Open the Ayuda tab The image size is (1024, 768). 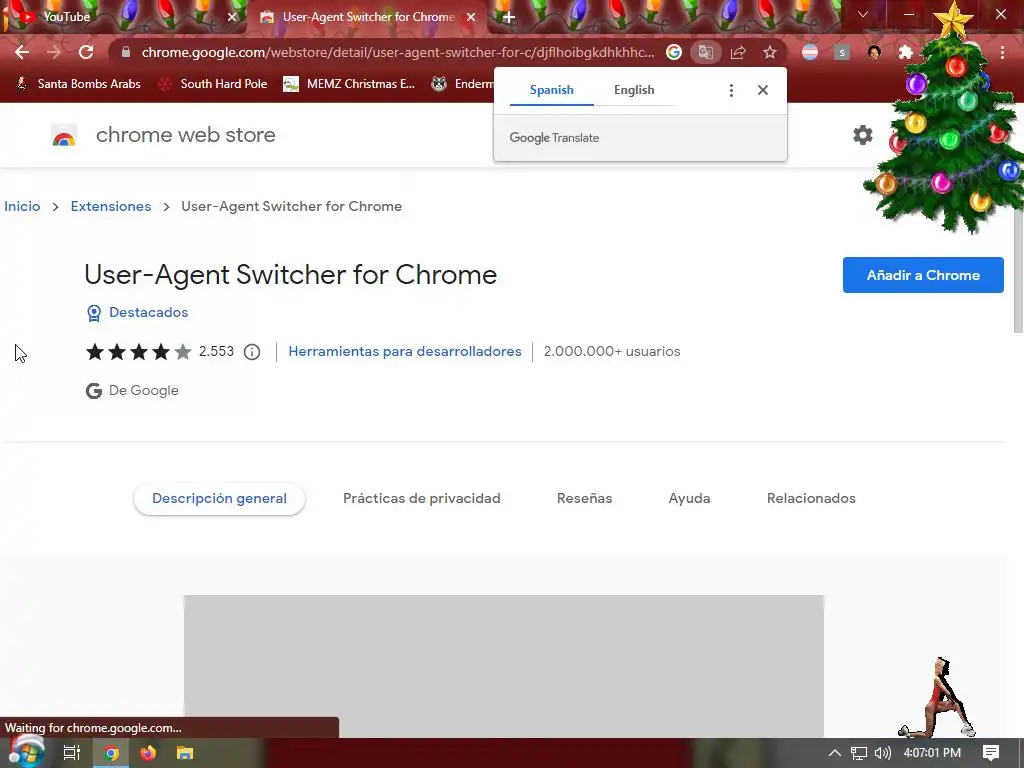pos(690,498)
